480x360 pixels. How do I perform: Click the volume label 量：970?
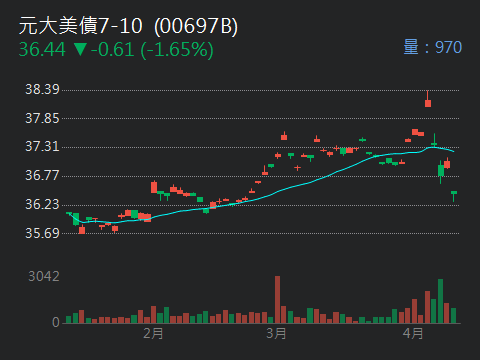coord(433,47)
